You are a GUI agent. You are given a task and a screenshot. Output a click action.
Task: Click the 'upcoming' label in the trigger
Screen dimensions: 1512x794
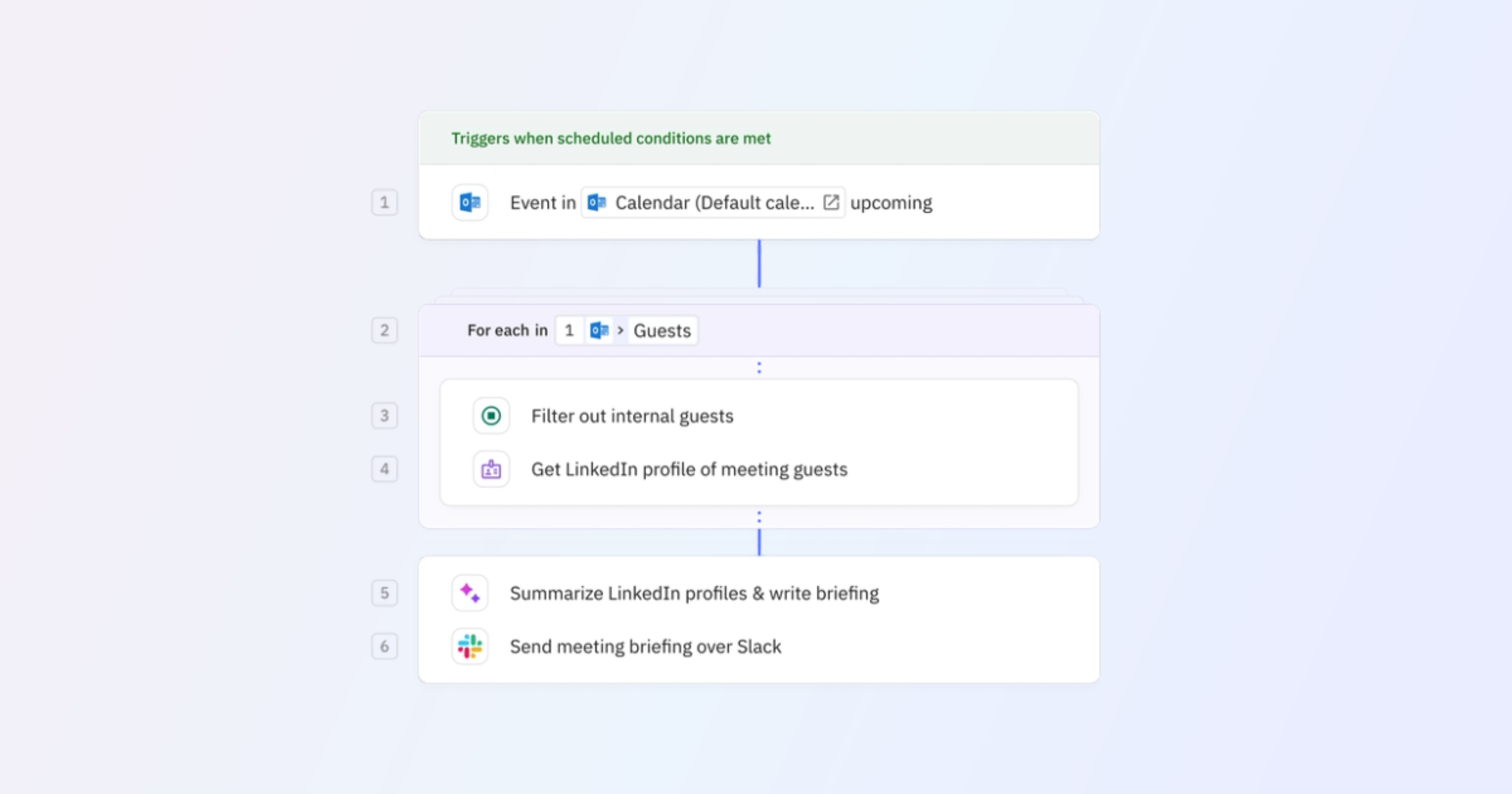(891, 202)
